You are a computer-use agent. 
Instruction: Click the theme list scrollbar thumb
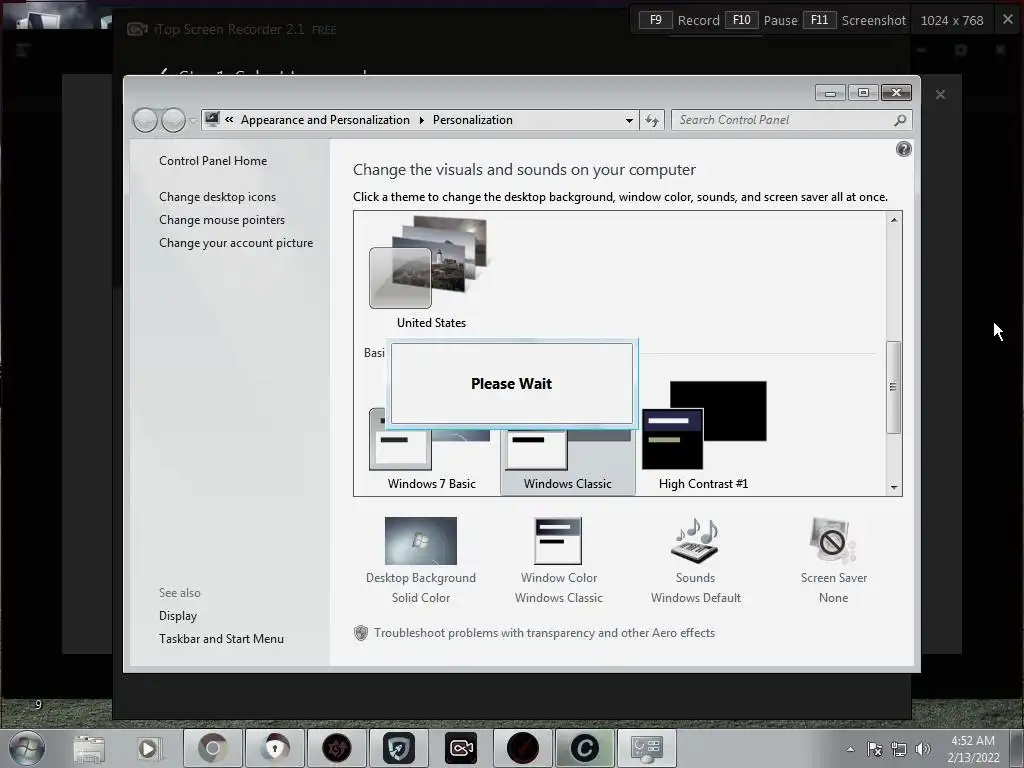click(893, 387)
